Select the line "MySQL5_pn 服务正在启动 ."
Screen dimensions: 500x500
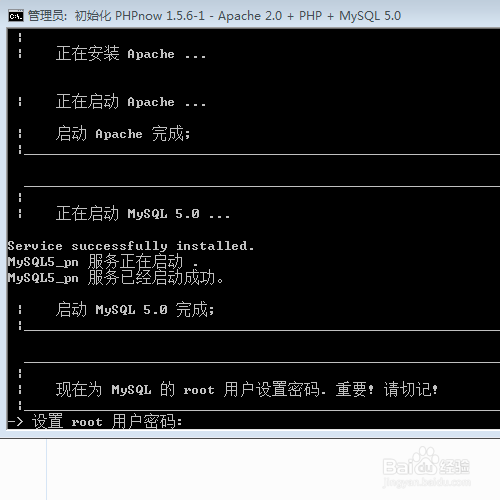[x=103, y=262]
